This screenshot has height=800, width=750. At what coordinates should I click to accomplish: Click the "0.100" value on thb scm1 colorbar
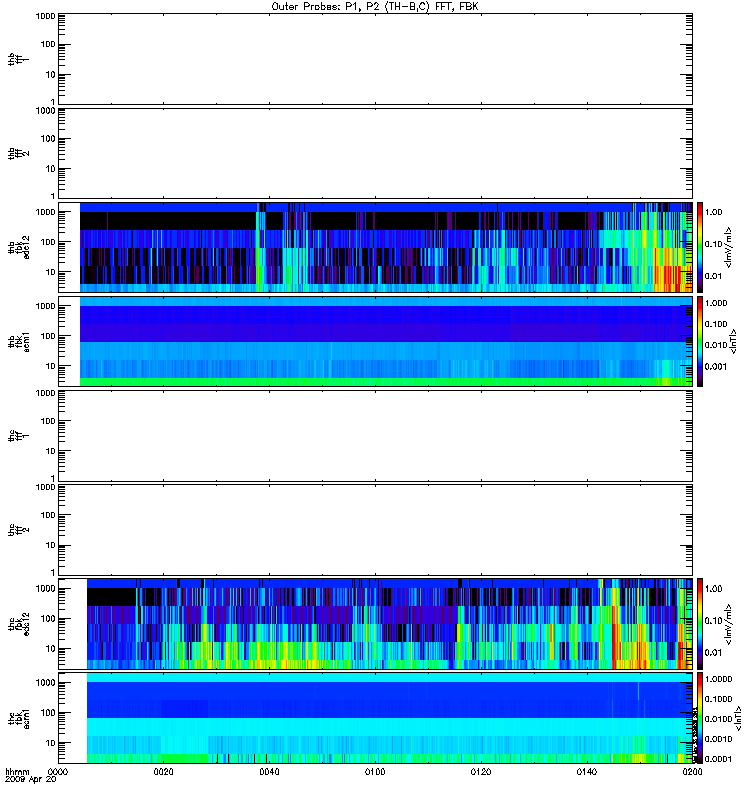pos(716,324)
